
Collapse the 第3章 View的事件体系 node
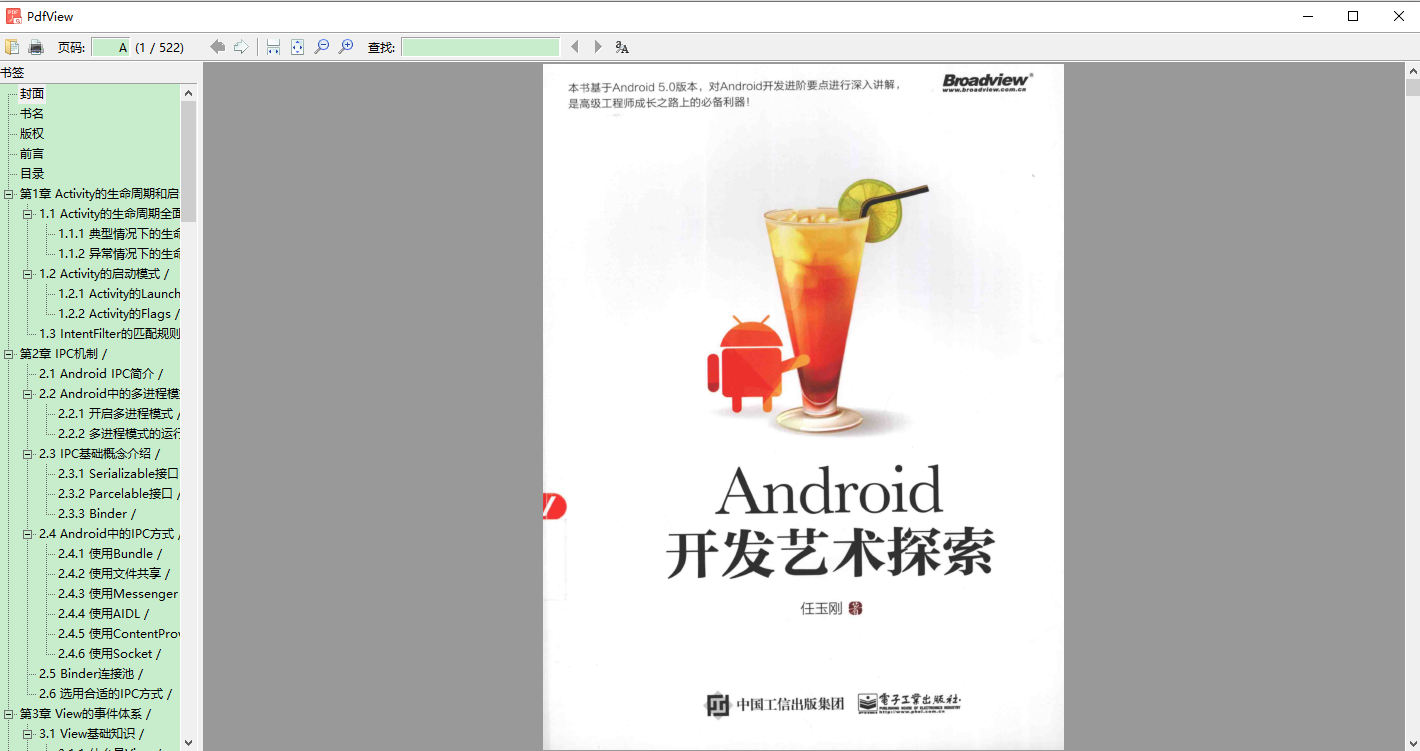tap(9, 714)
